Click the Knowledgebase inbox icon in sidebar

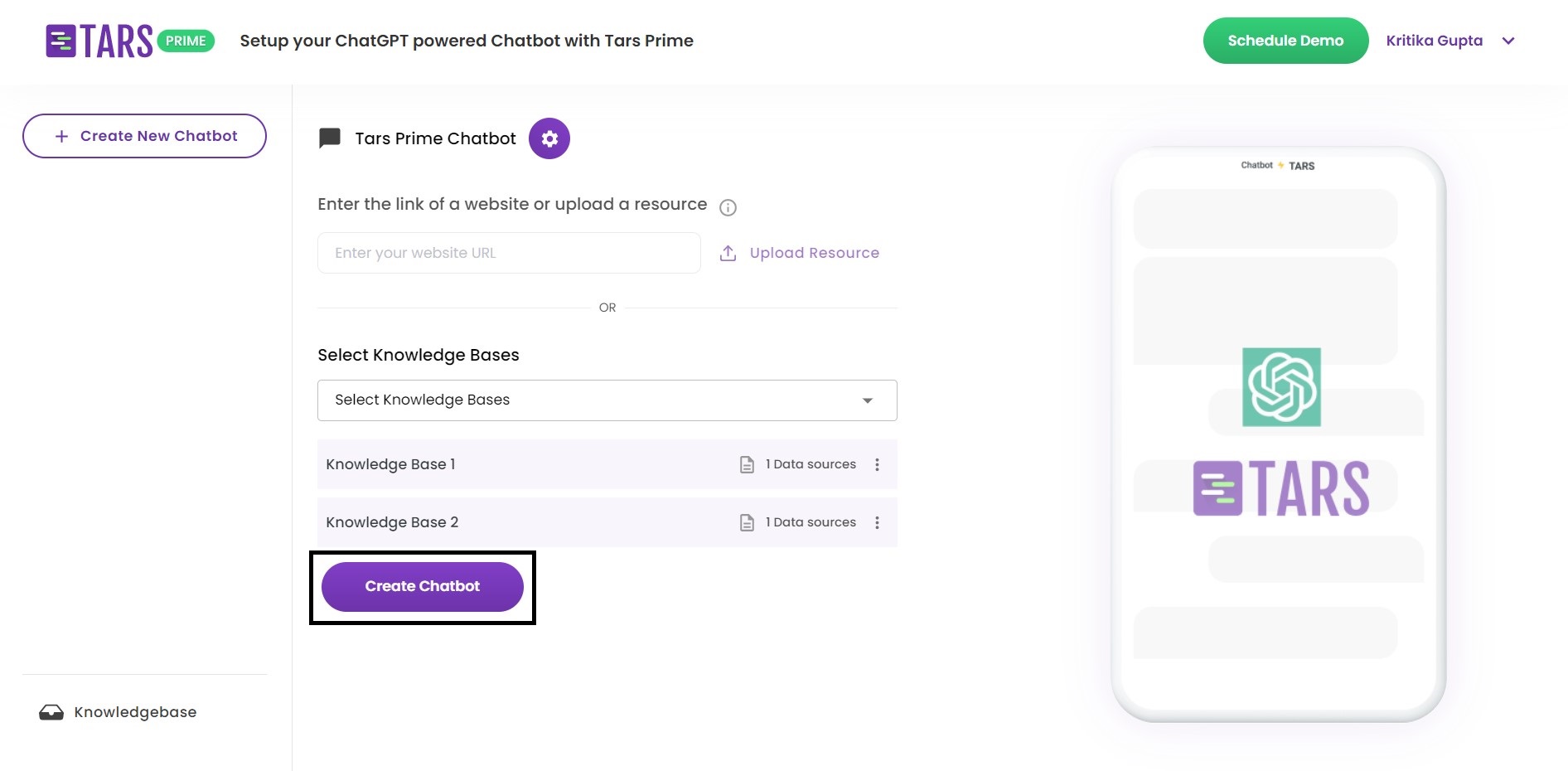[51, 711]
